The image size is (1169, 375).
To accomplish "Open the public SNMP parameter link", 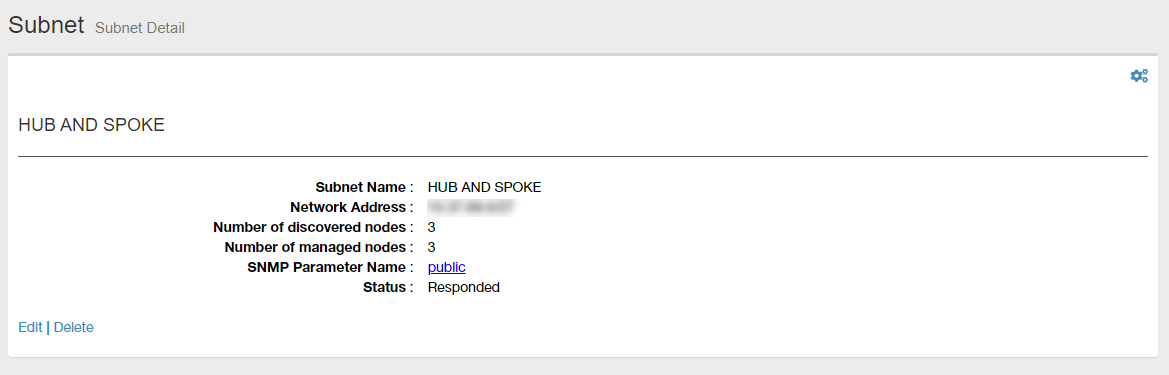I will [447, 267].
